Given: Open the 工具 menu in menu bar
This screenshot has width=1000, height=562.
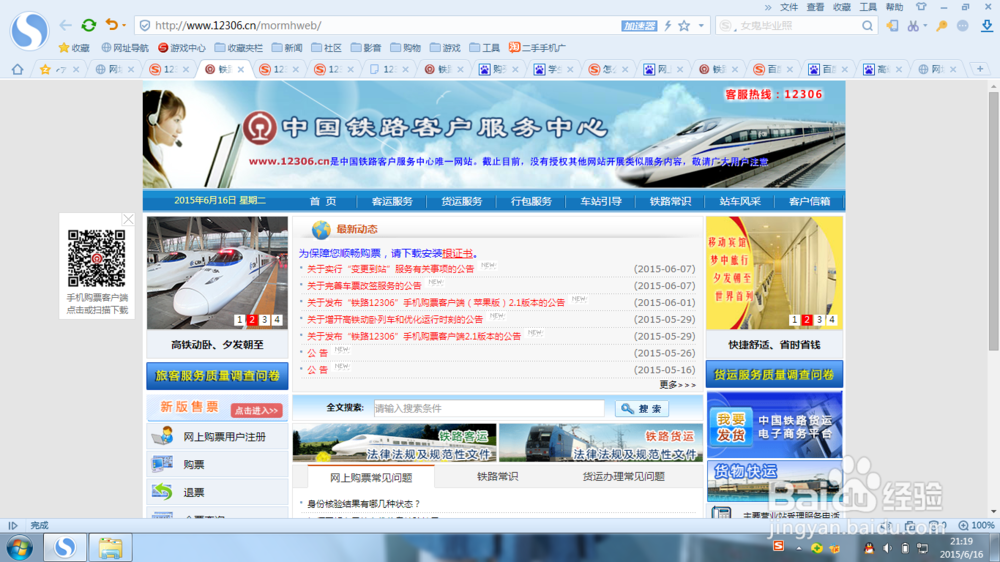Looking at the screenshot, I should [x=868, y=7].
